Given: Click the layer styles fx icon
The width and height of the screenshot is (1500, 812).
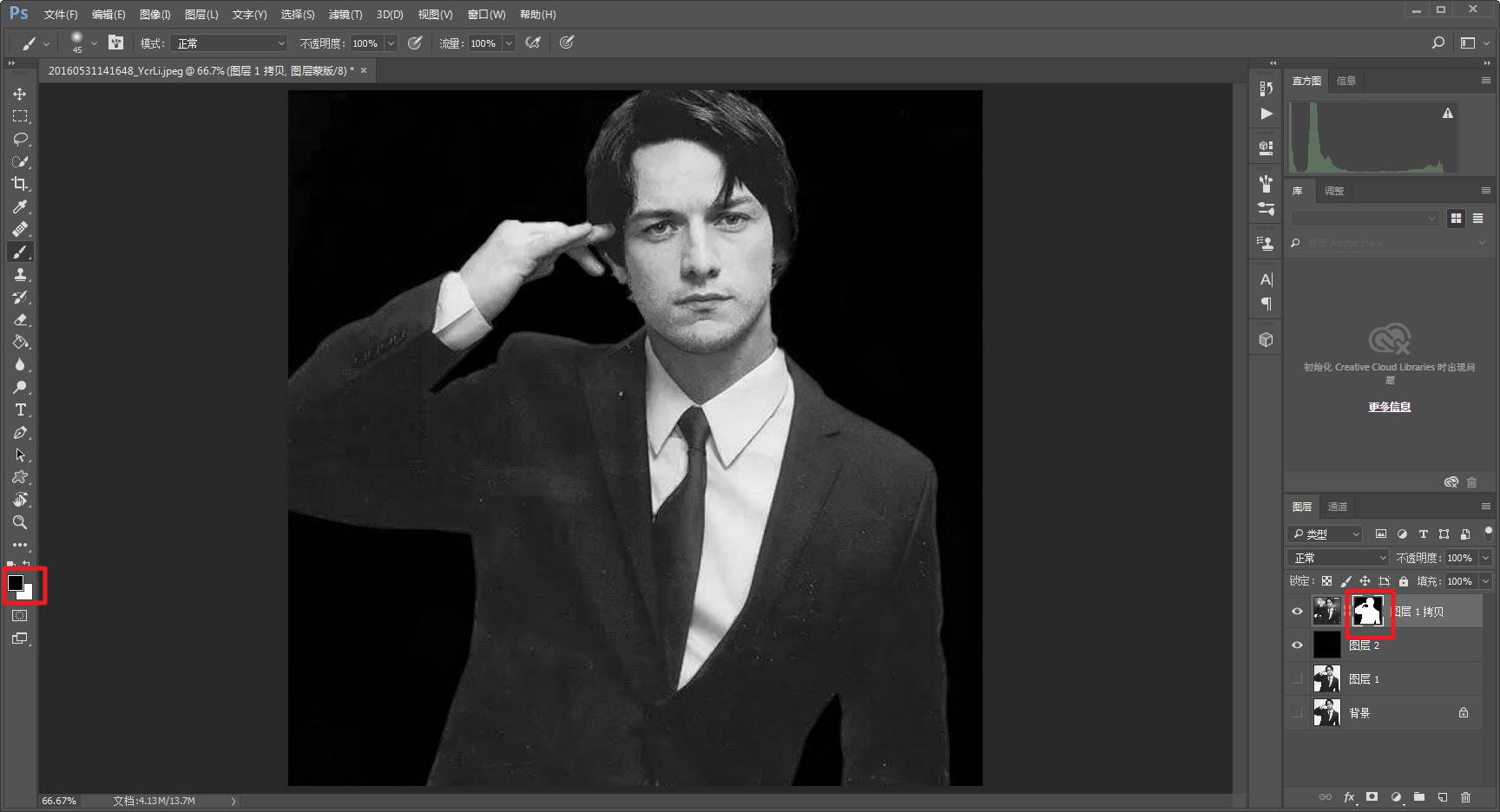Looking at the screenshot, I should click(1349, 796).
